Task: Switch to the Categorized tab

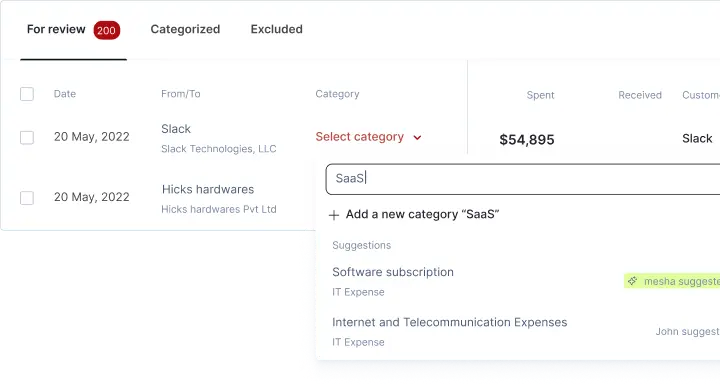Action: click(185, 29)
